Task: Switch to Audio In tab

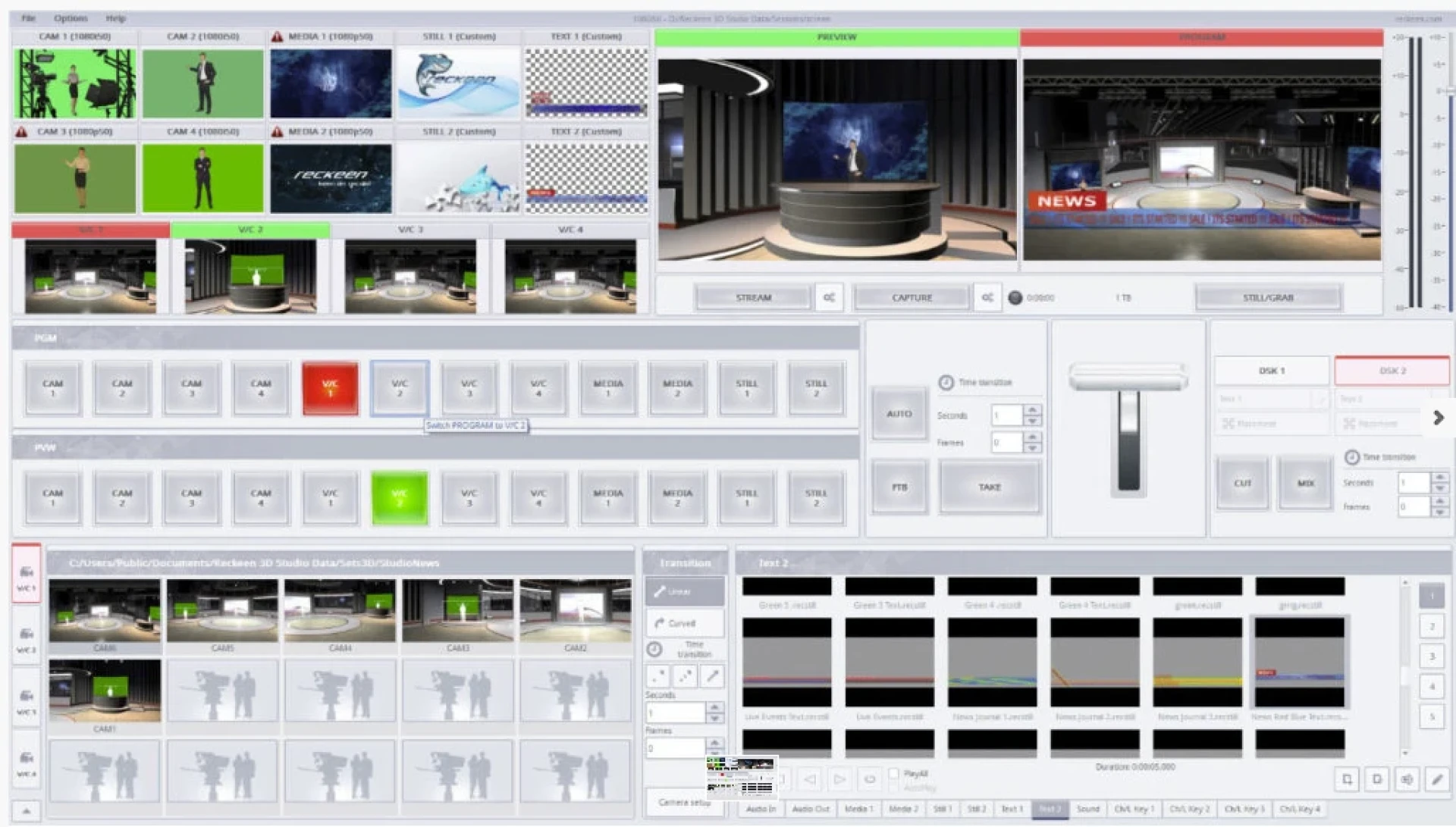Action: (x=761, y=809)
